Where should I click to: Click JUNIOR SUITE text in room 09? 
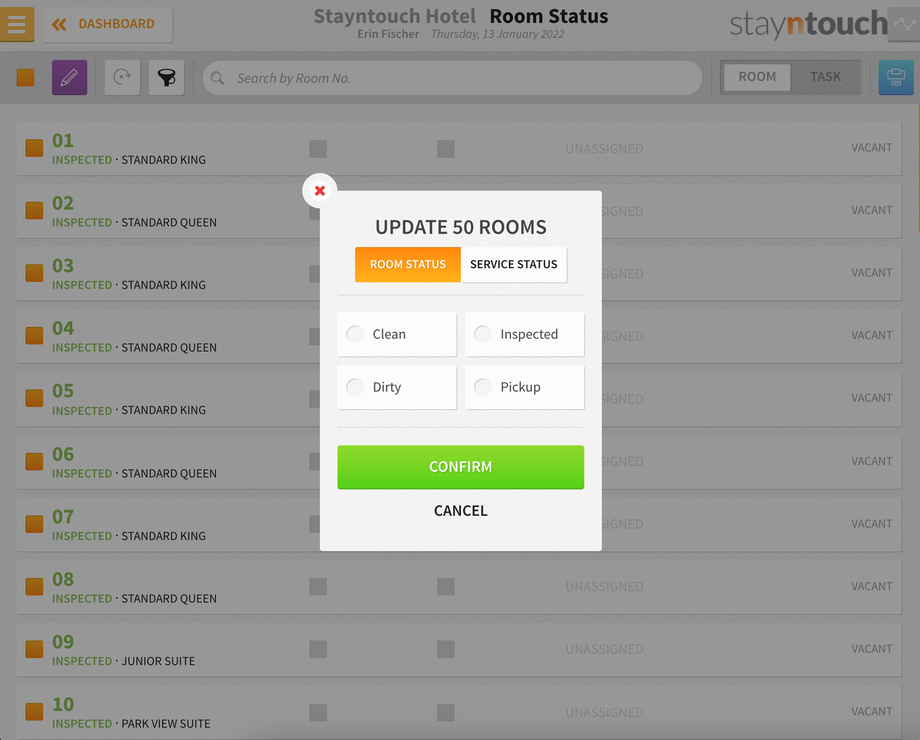click(158, 661)
